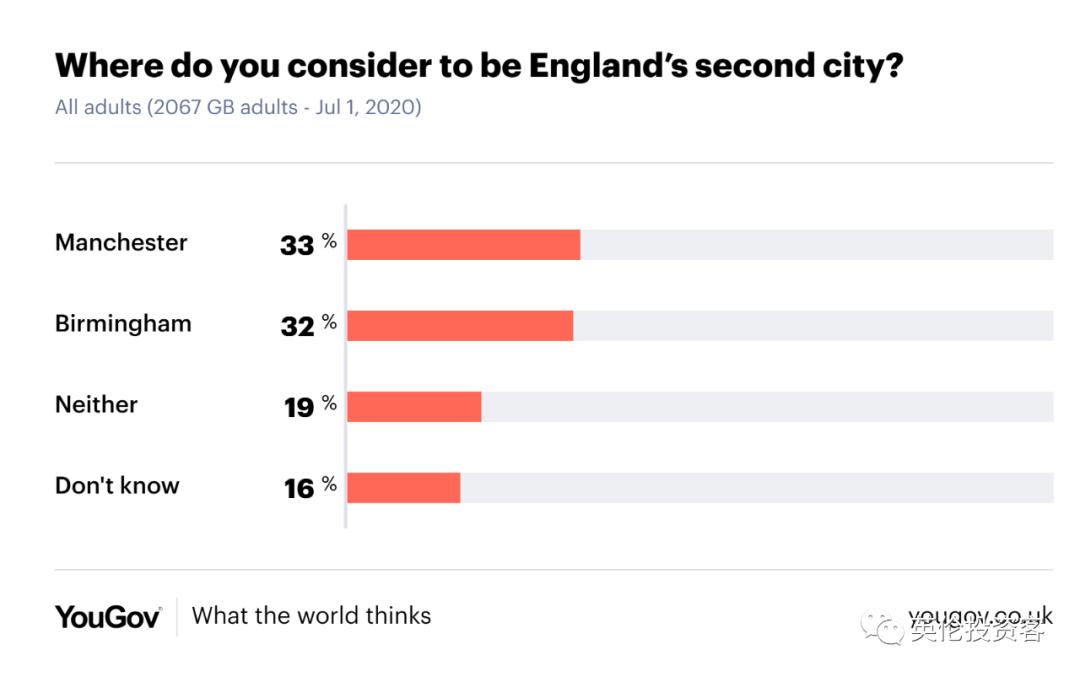Select the Neither row label

96,405
